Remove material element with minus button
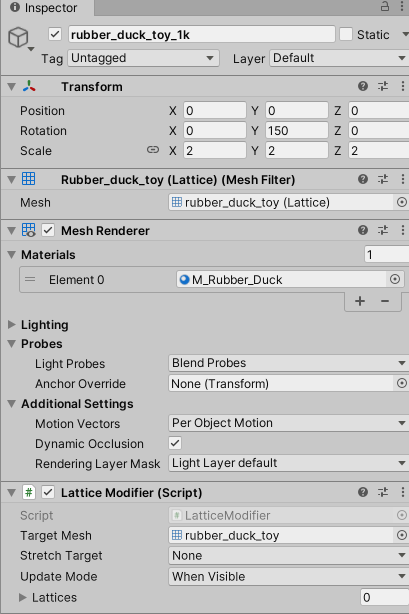The height and width of the screenshot is (614, 409). click(385, 301)
